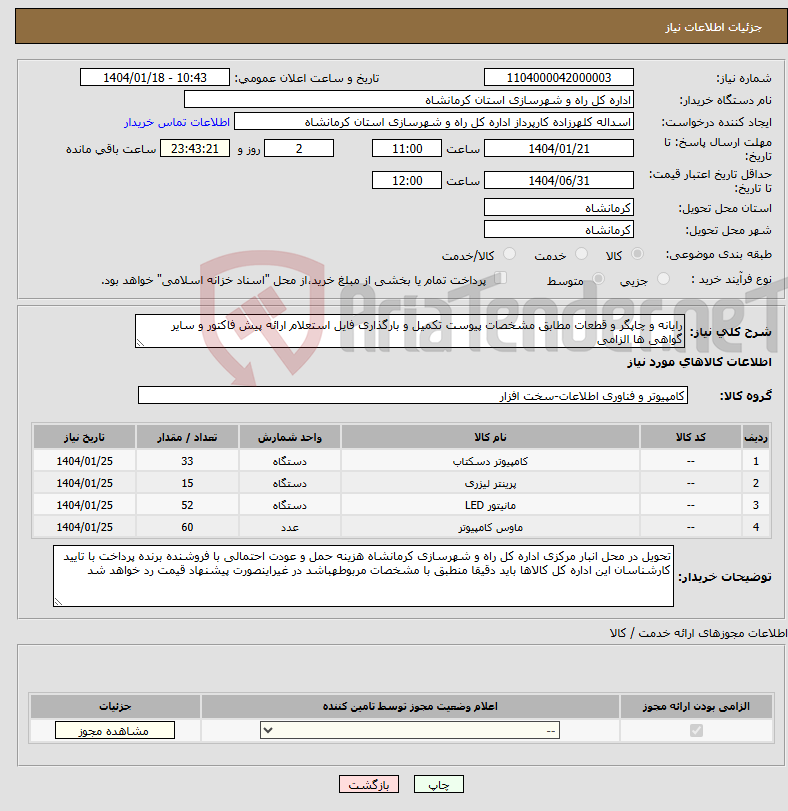Click the remaining days field showing 2

[299, 148]
